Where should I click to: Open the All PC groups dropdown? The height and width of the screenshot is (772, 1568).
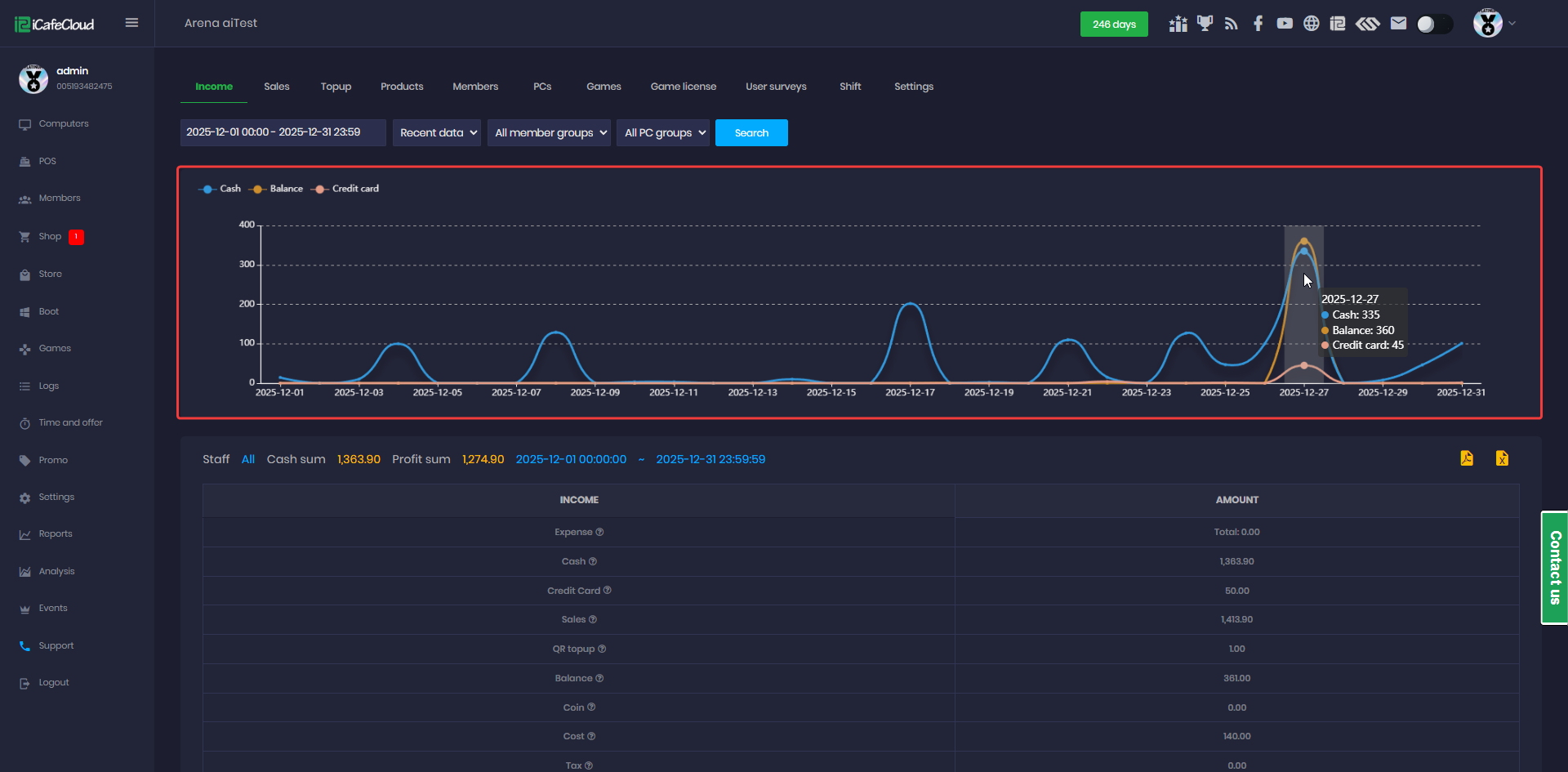point(663,132)
